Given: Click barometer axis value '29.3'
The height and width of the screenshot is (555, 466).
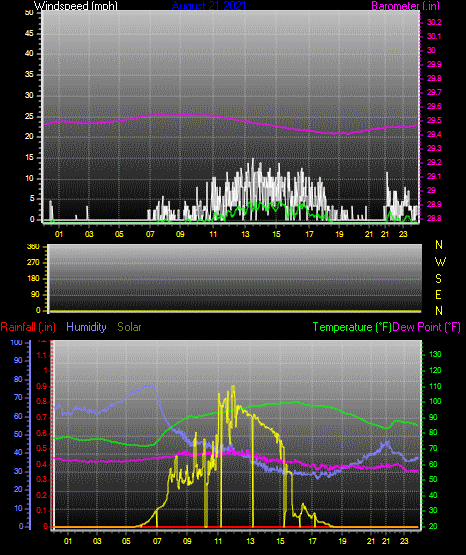Looking at the screenshot, I should 434,148.
